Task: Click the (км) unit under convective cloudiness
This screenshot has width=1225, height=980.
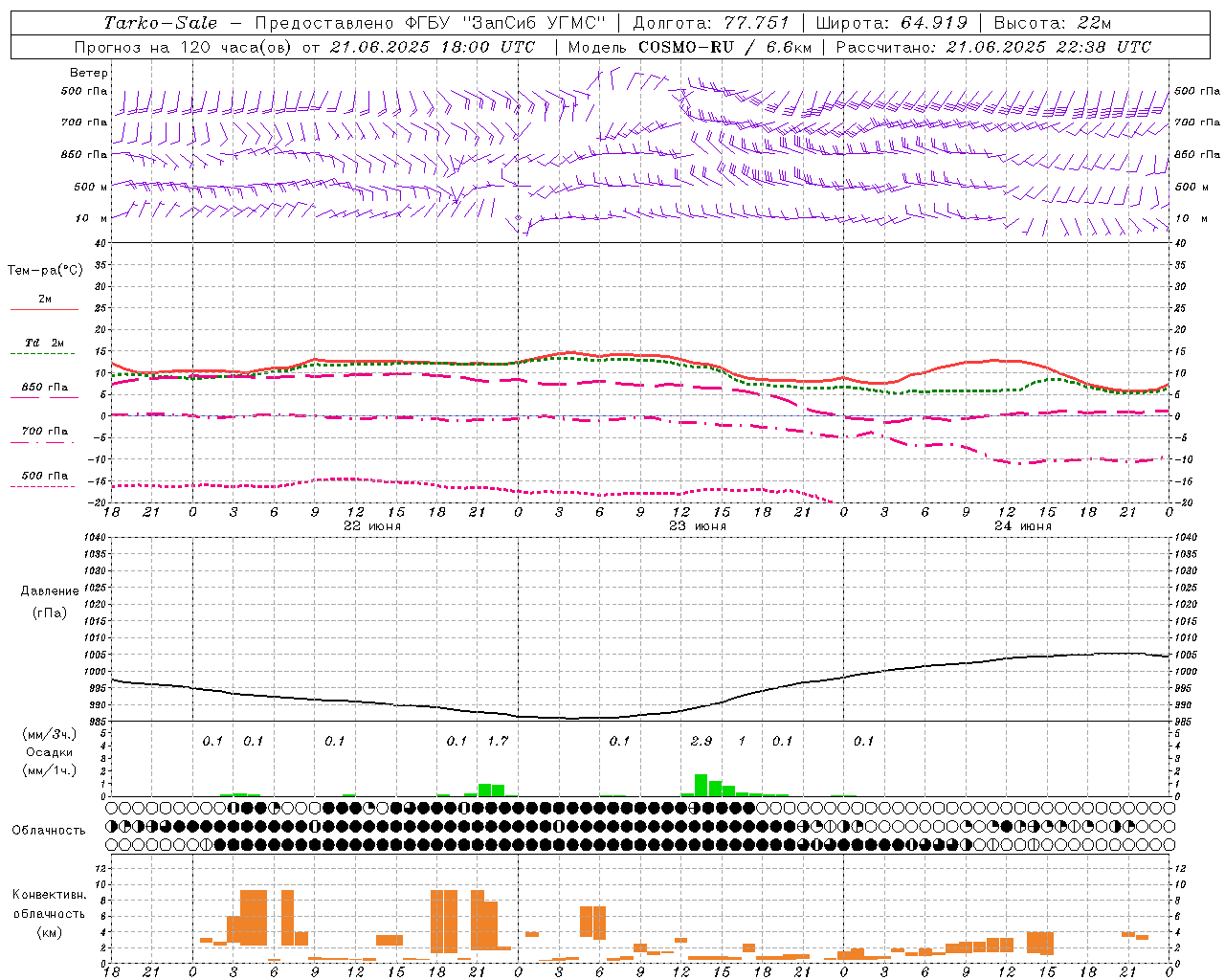Action: [x=50, y=933]
